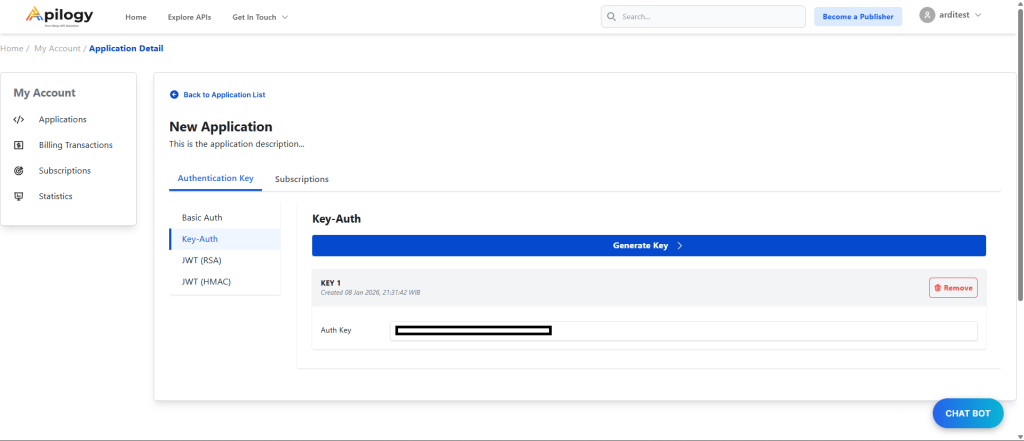Click the Apilogy logo

62,17
